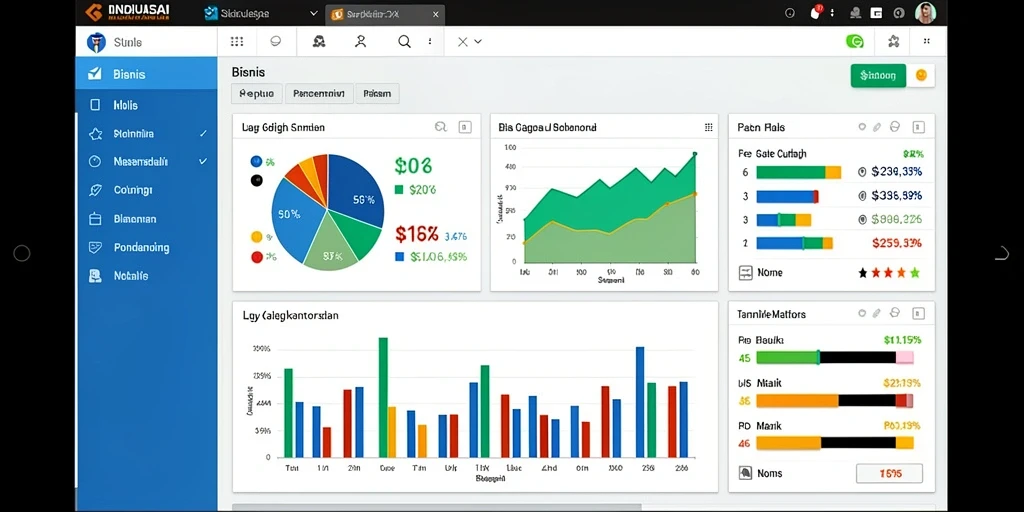The height and width of the screenshot is (512, 1024).
Task: Open the dropdown arrow on Skindespe browser tab
Action: (313, 13)
